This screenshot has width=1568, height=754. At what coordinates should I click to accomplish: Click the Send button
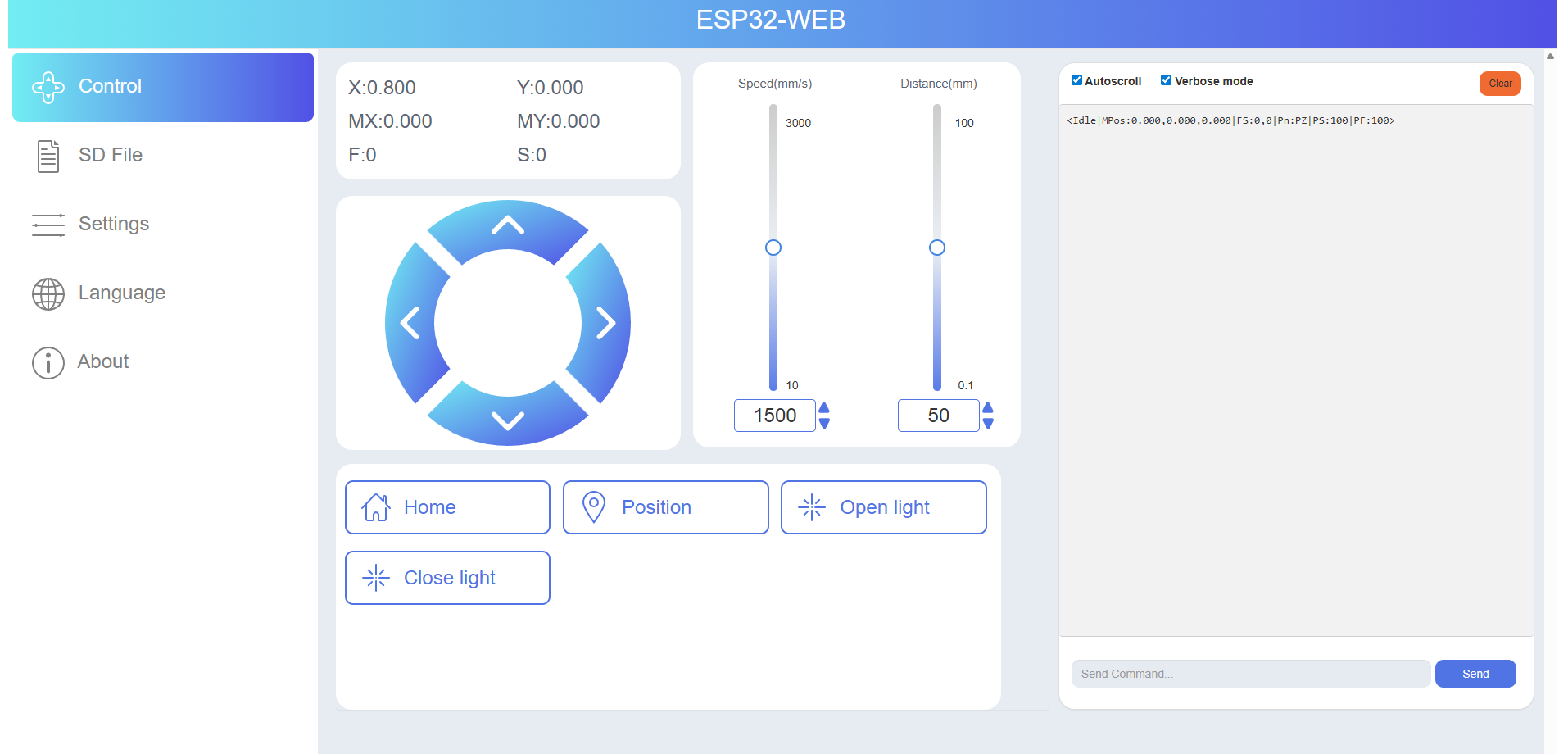1475,674
